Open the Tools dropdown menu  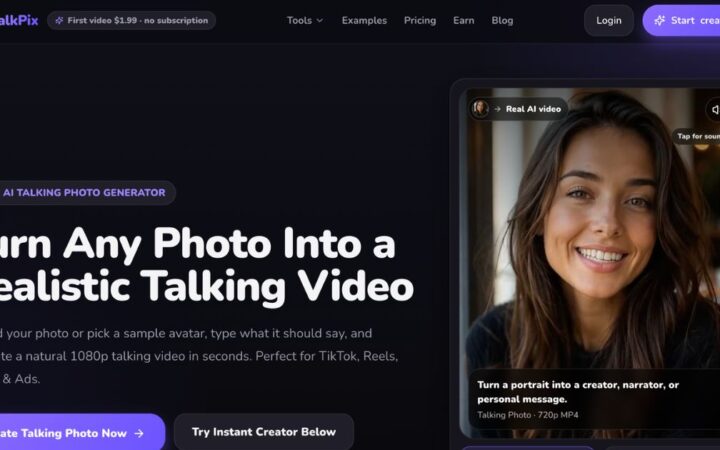(305, 20)
